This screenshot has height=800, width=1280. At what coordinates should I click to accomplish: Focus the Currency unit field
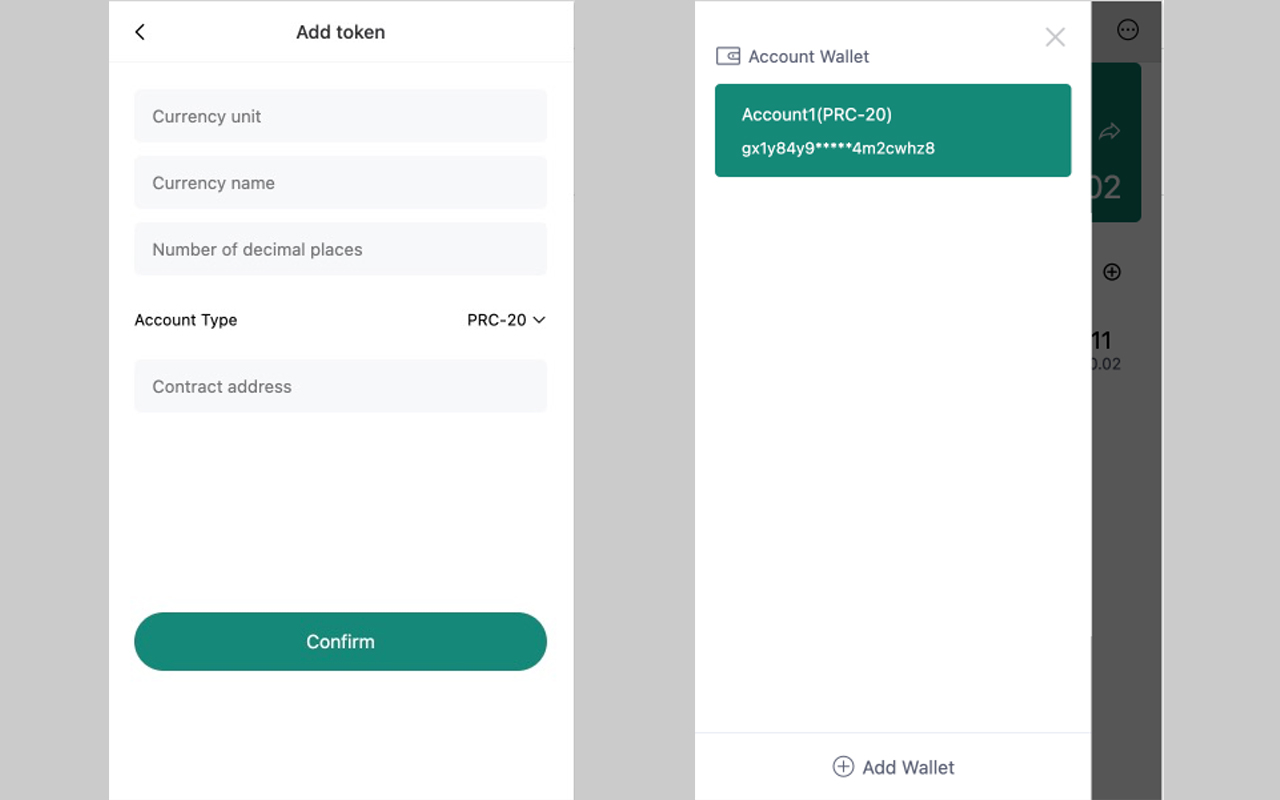340,116
